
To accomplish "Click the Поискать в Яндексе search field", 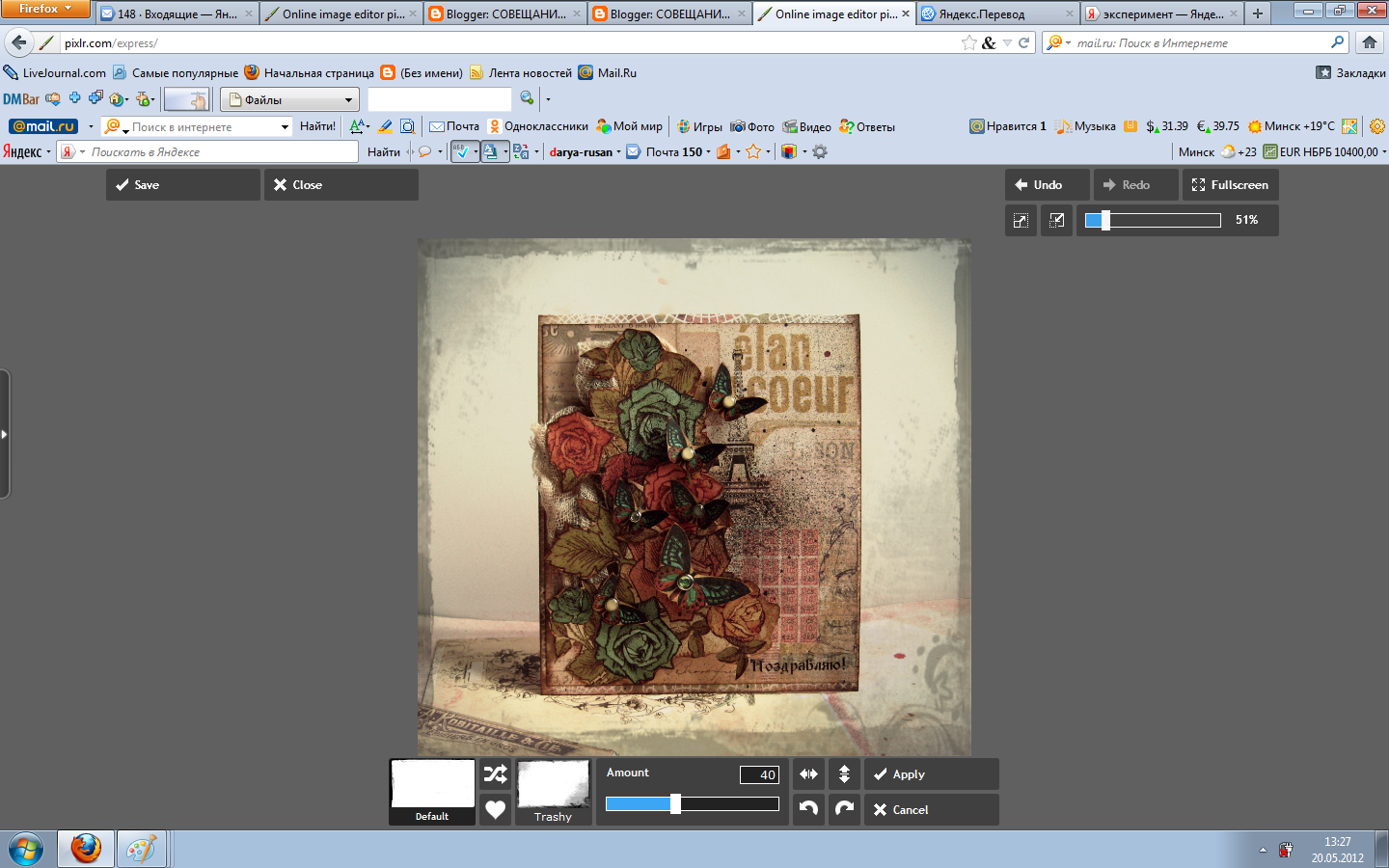I will tap(222, 151).
